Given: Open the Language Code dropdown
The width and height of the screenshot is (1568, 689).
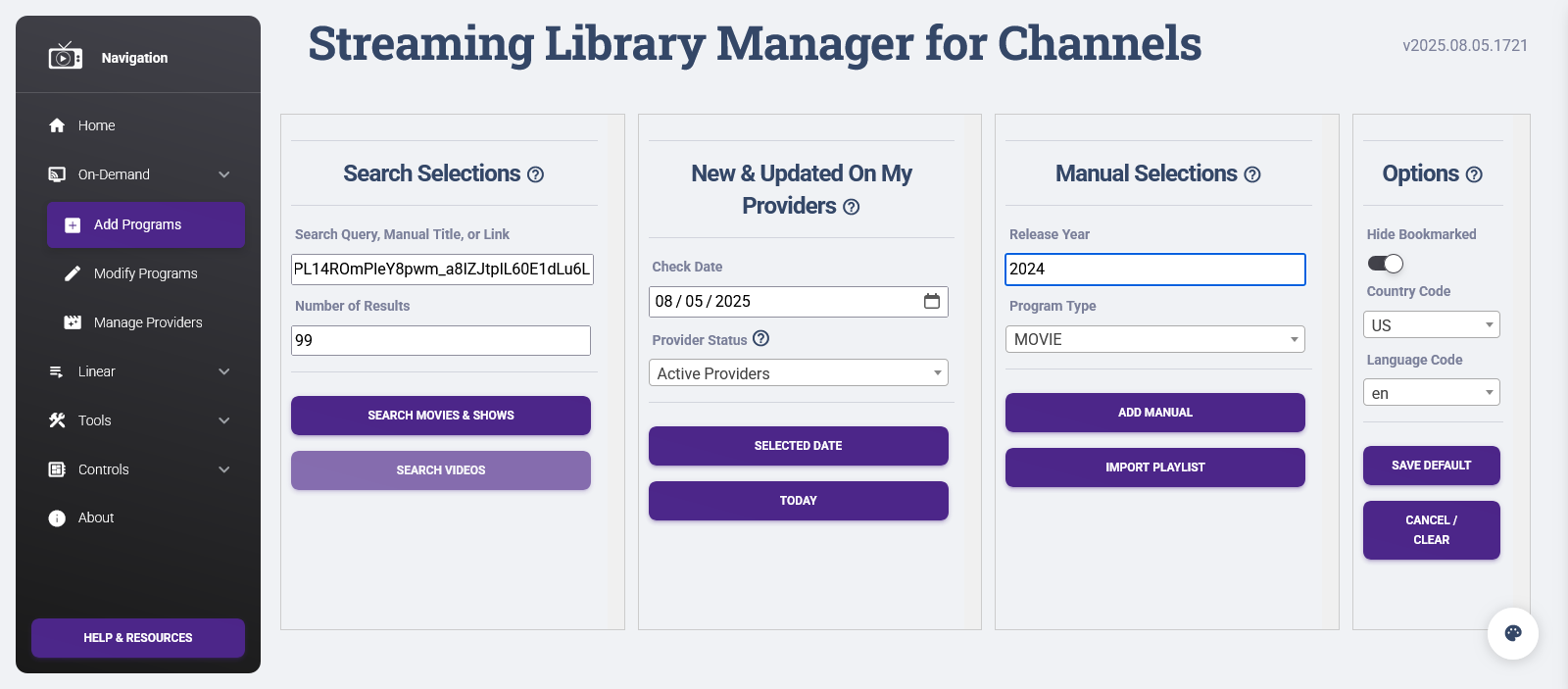Looking at the screenshot, I should [1431, 393].
